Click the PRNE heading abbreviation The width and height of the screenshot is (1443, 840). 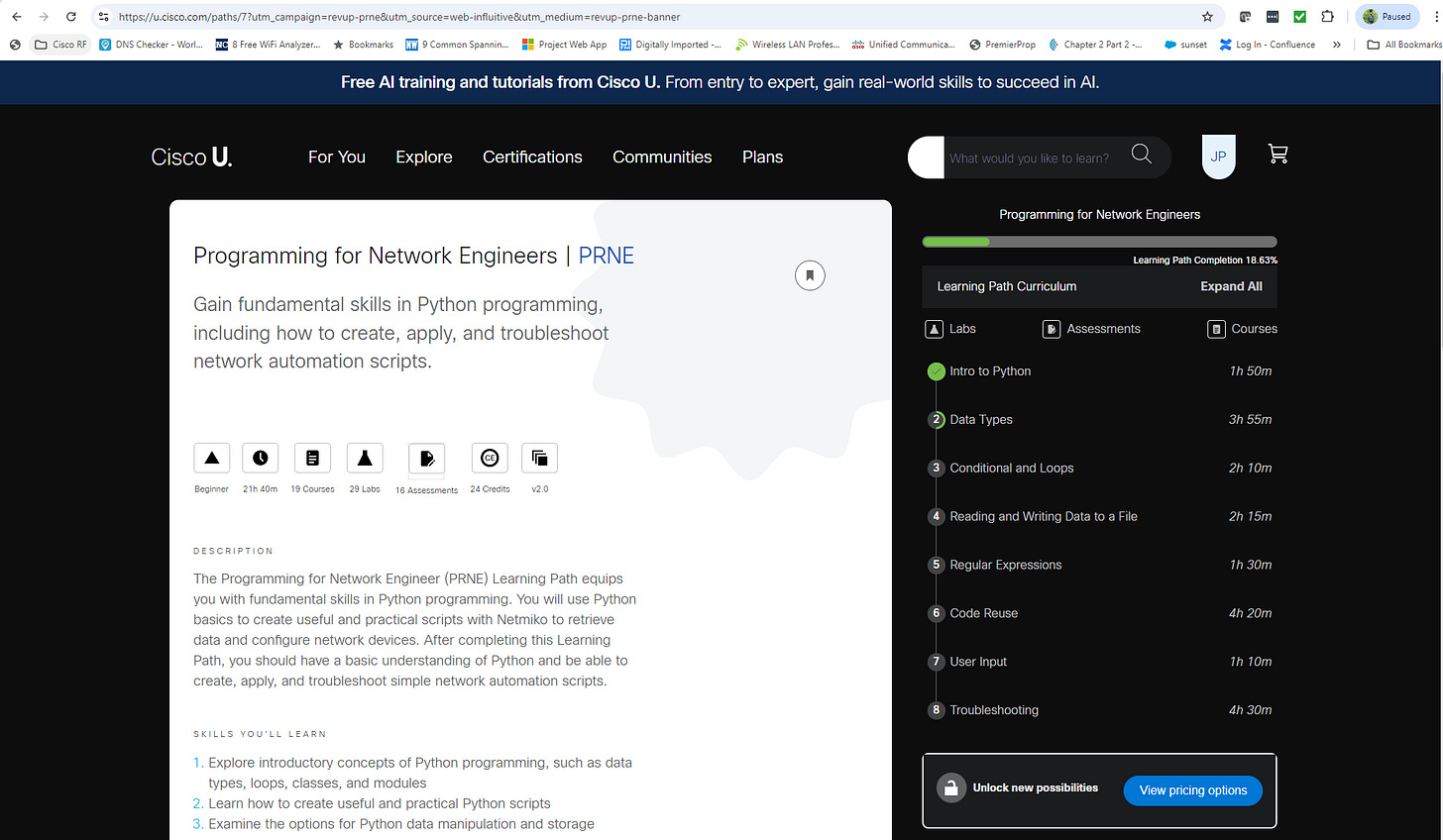(x=606, y=256)
